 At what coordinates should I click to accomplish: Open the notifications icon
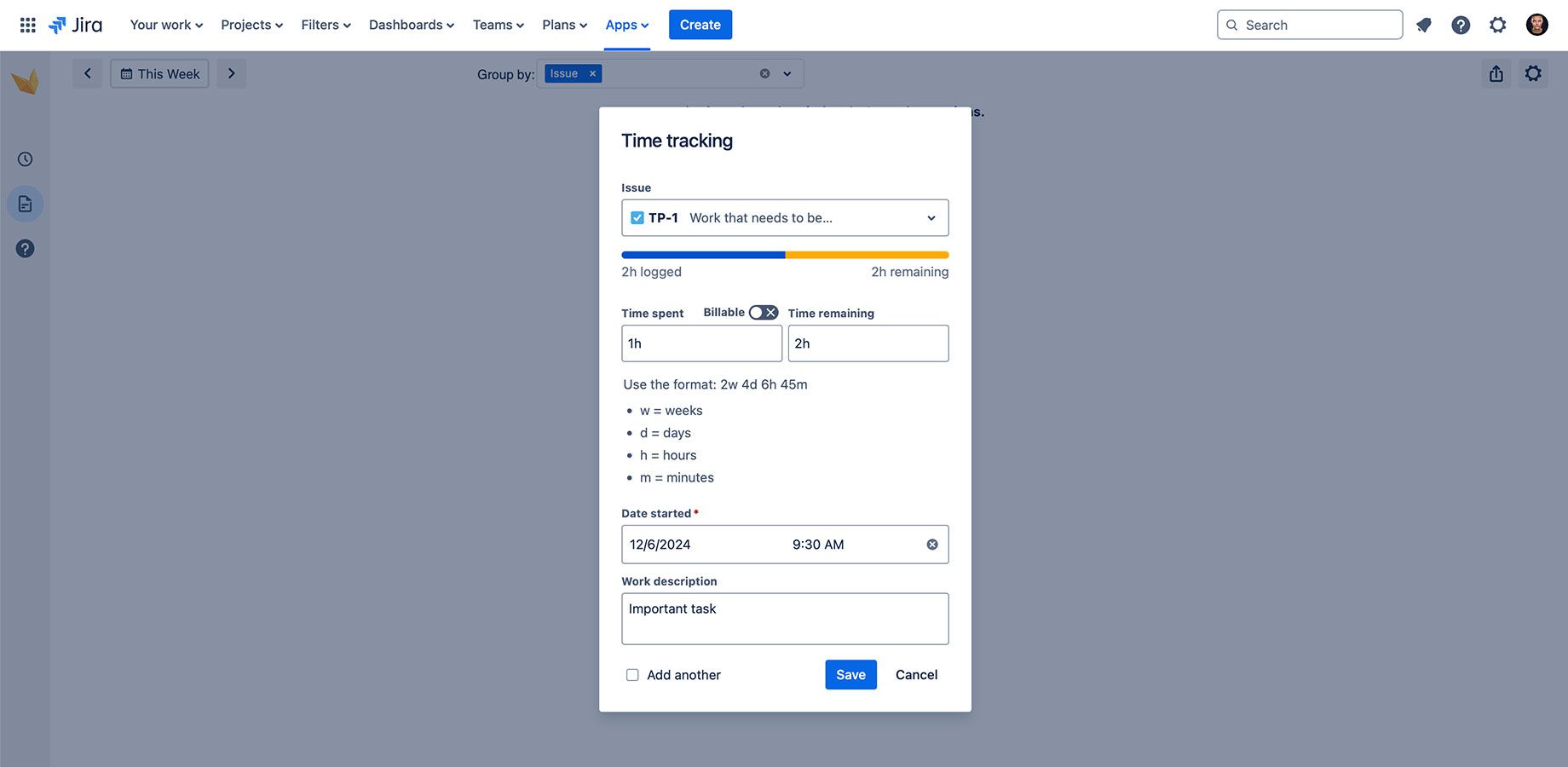(x=1424, y=26)
